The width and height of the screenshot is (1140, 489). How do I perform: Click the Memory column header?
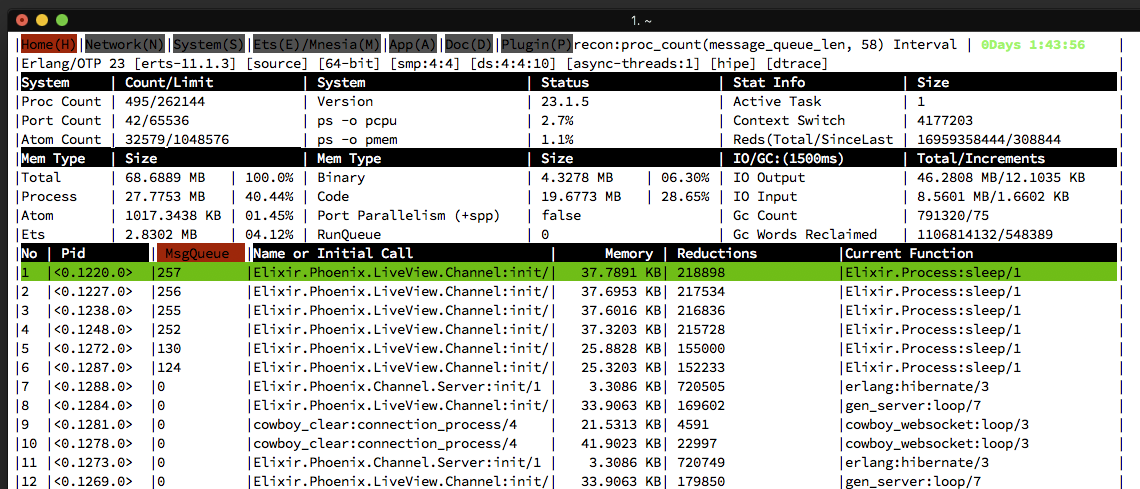[629, 254]
